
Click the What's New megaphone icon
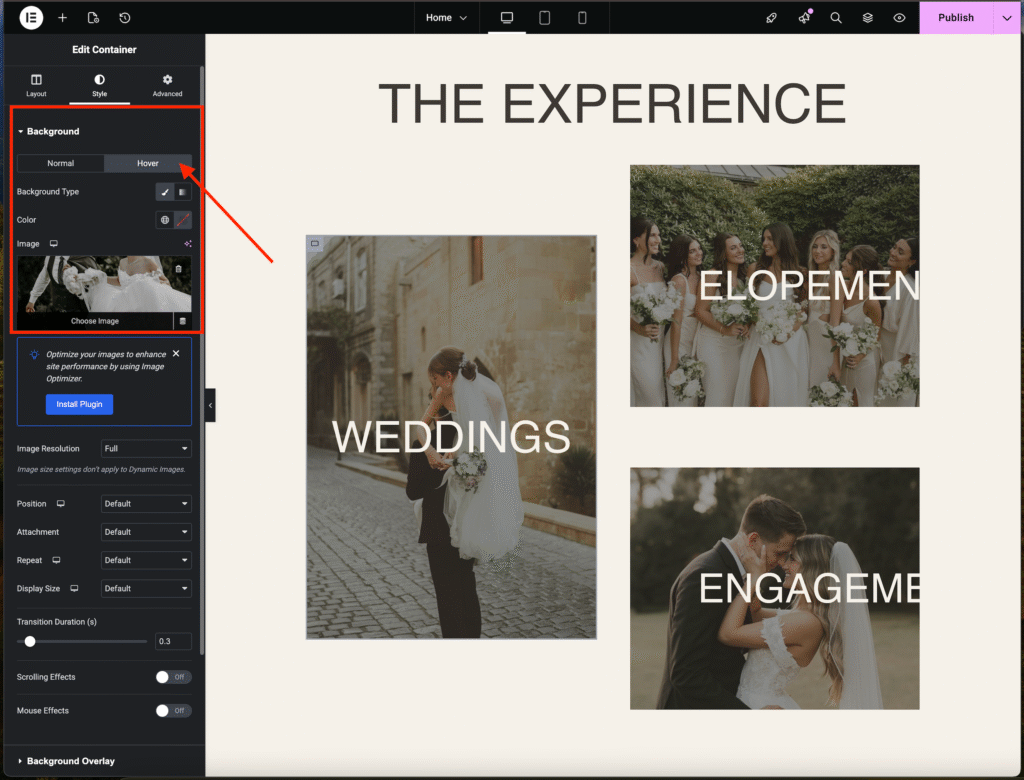804,18
